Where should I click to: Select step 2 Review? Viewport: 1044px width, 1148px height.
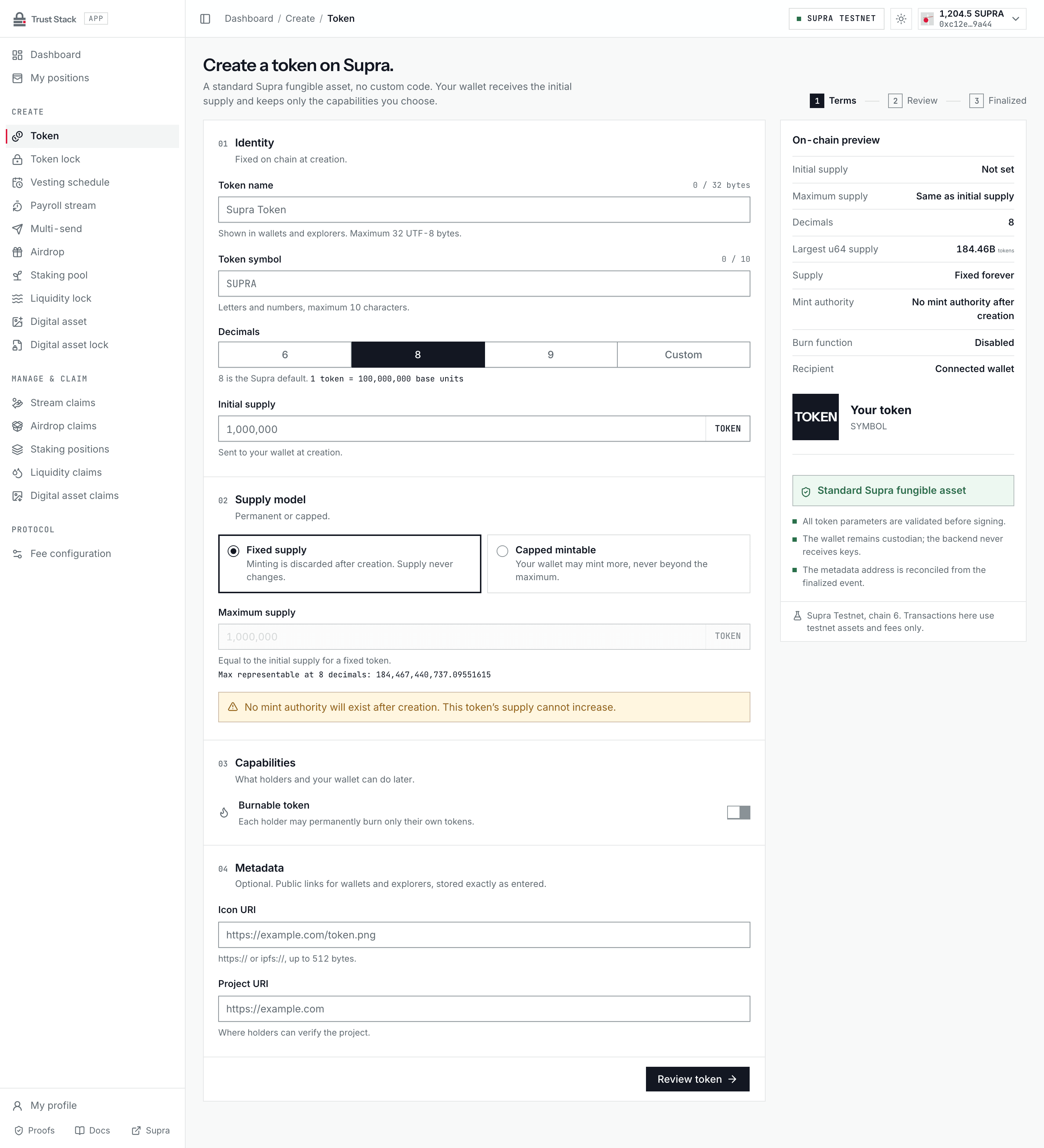pos(912,101)
